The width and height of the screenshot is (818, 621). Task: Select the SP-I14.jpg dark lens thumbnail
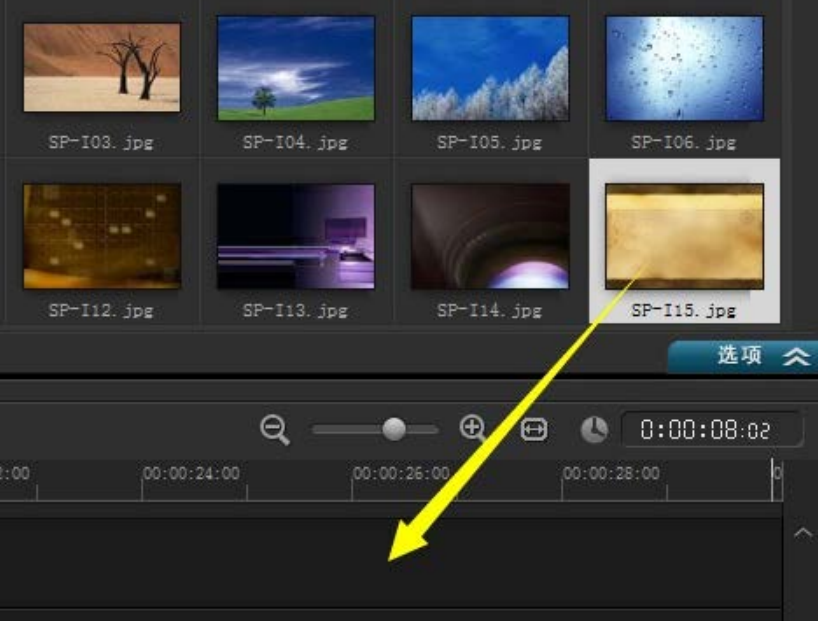coord(490,236)
